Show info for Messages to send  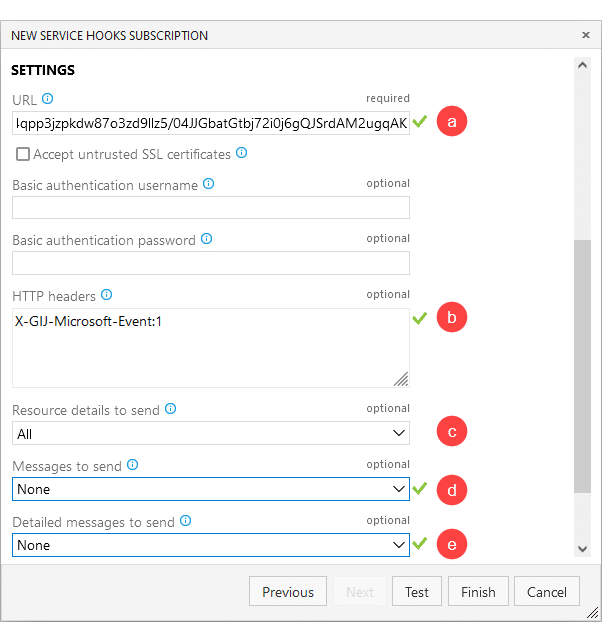coord(132,465)
